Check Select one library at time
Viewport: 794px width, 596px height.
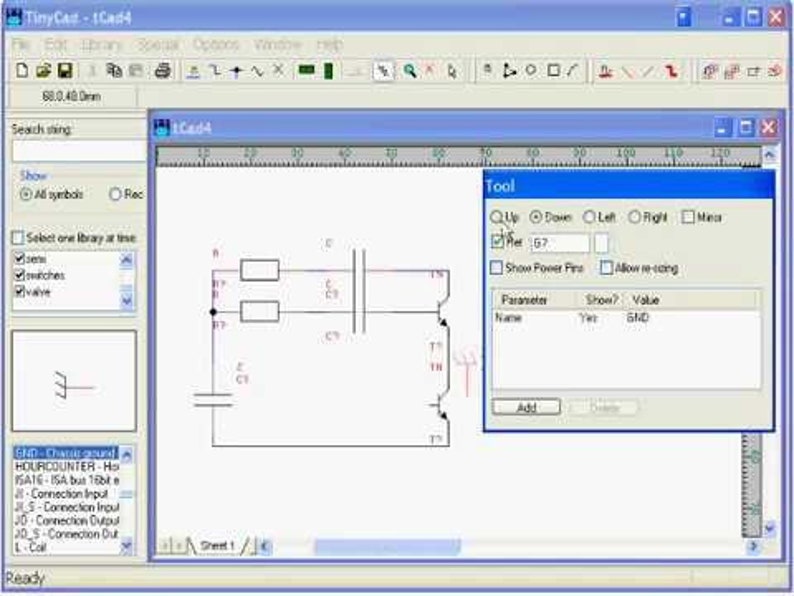(18, 237)
